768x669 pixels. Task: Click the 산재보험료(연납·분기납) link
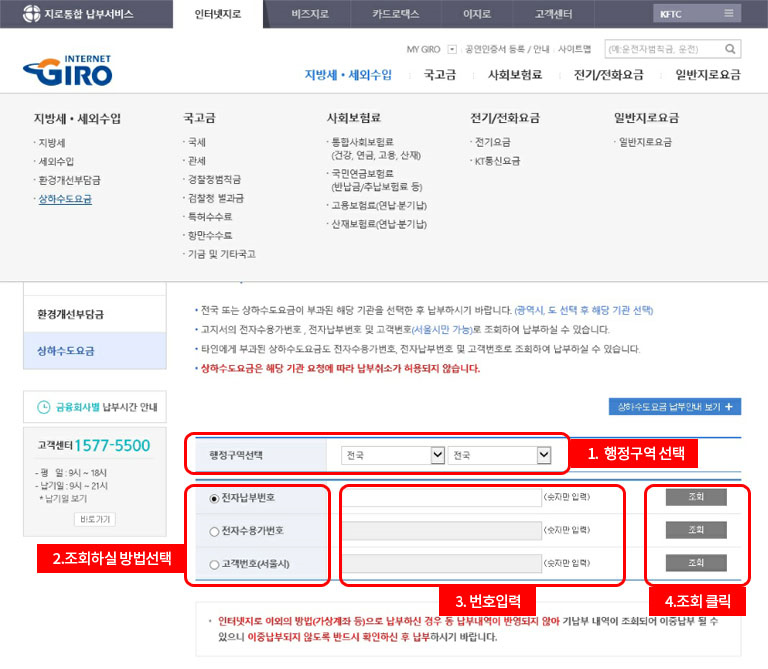coord(379,224)
